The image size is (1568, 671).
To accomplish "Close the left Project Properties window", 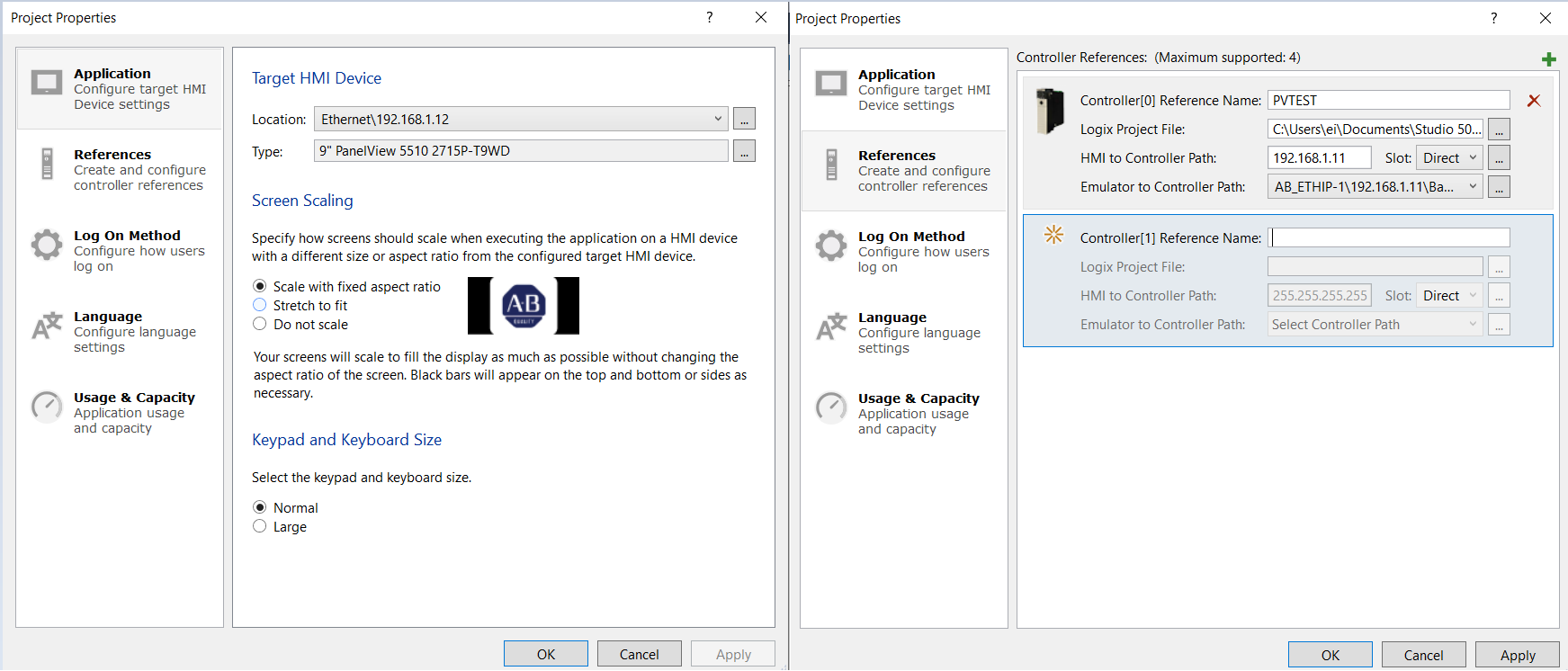I will tap(761, 17).
